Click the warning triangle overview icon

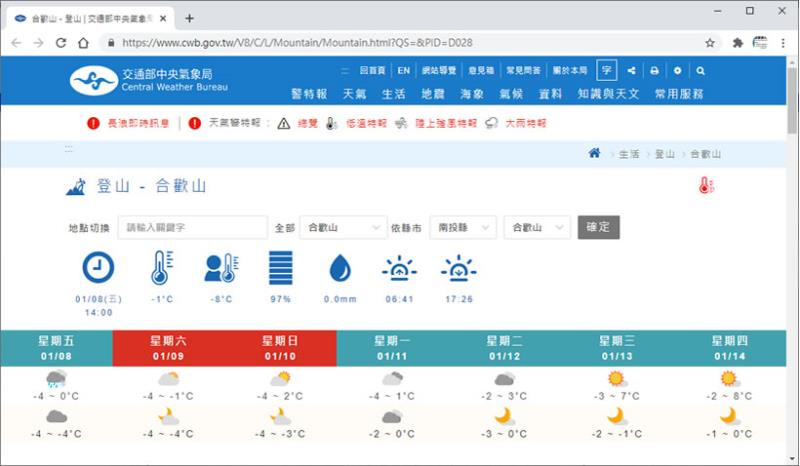click(284, 124)
